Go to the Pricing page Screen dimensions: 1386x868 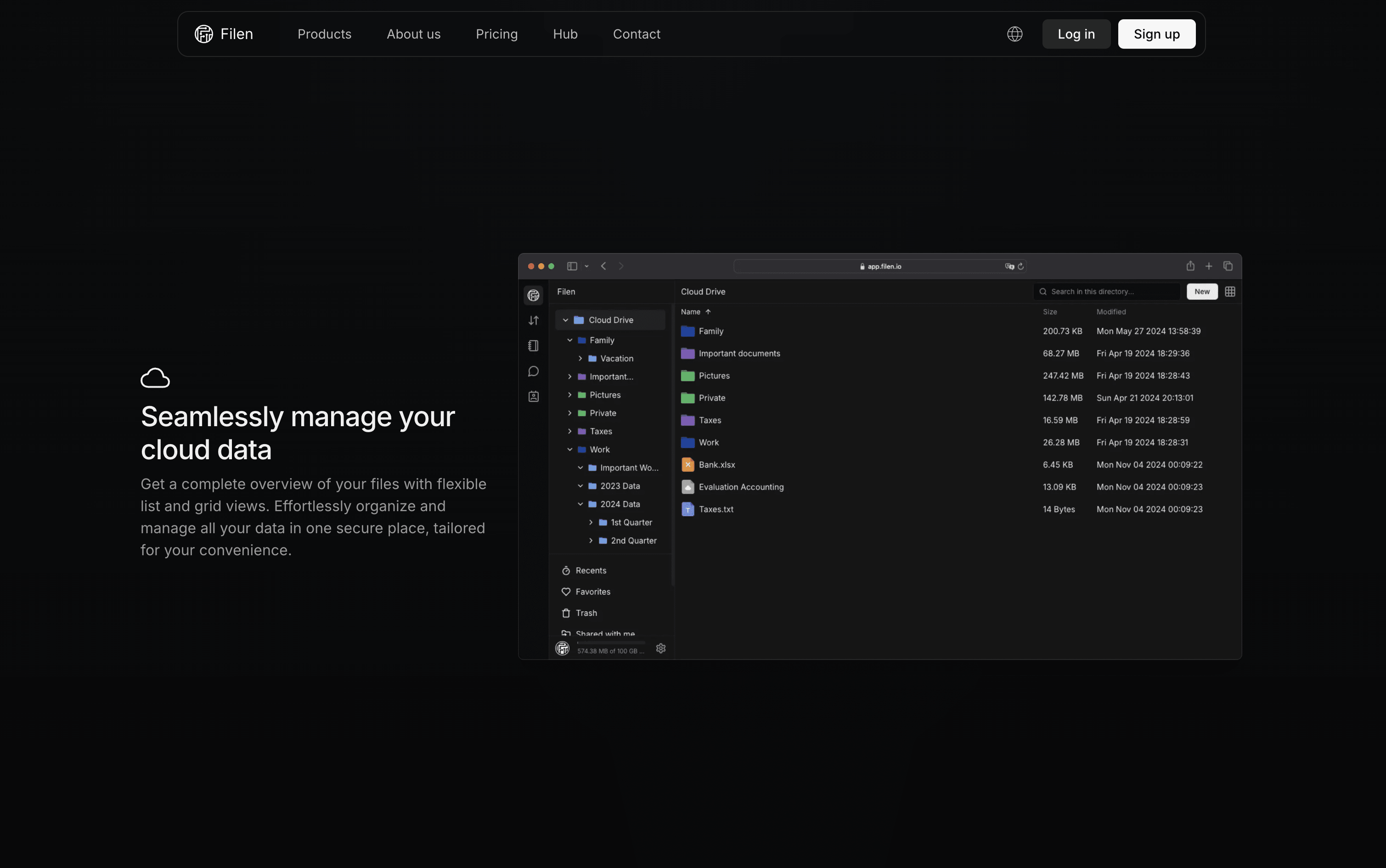pos(497,34)
